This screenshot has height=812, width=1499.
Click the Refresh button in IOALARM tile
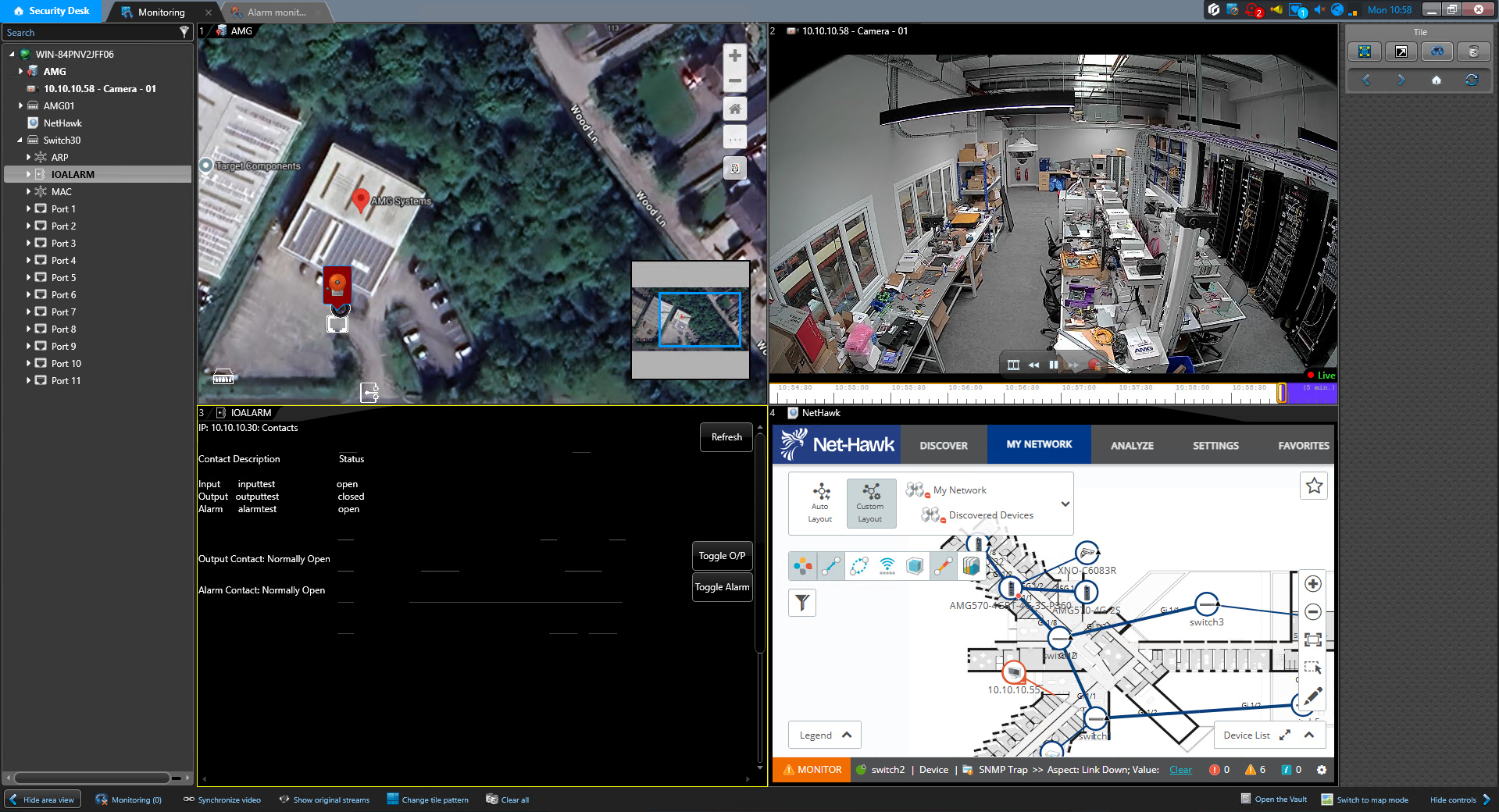click(x=726, y=437)
